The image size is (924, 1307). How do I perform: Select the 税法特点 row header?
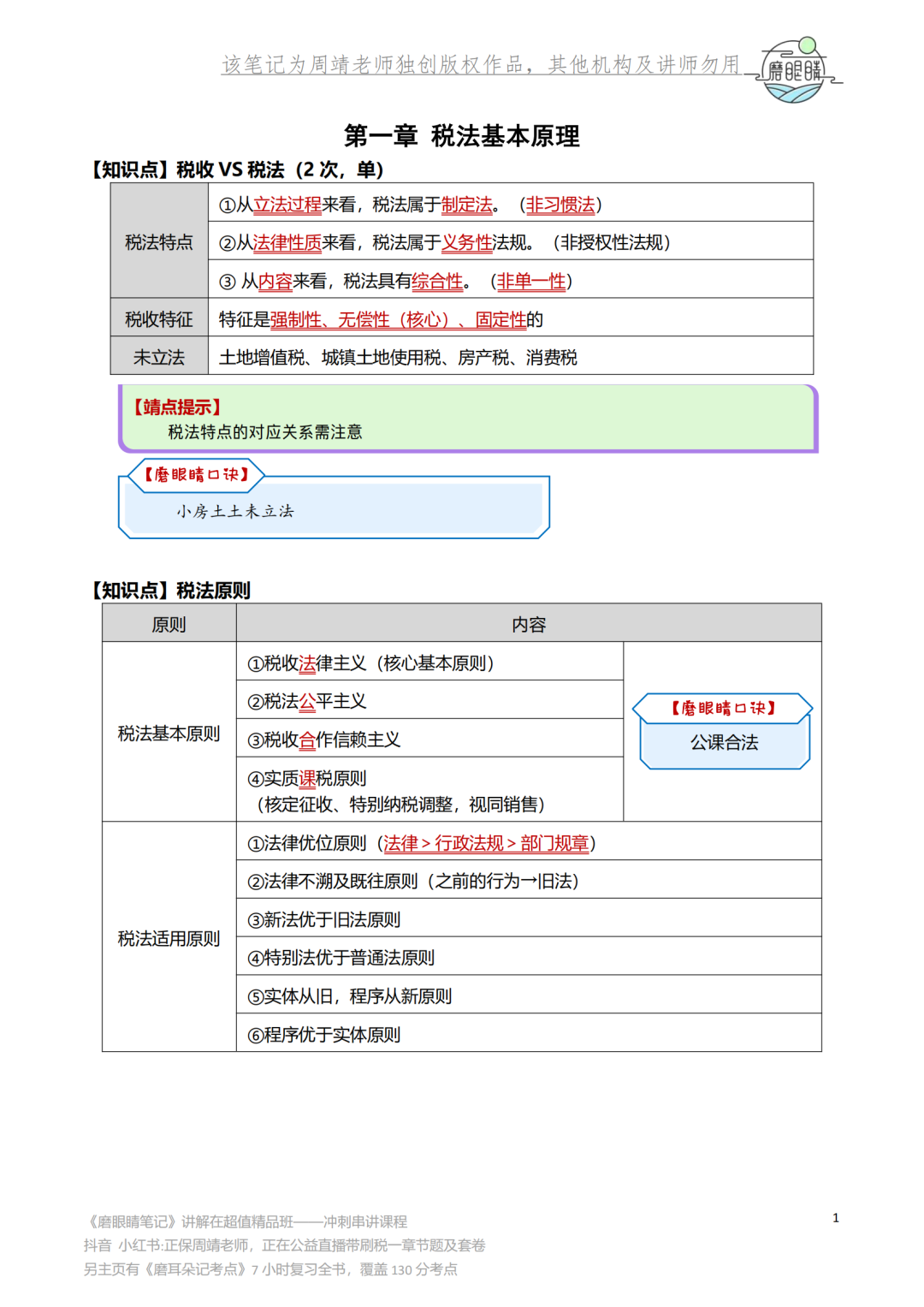(159, 241)
